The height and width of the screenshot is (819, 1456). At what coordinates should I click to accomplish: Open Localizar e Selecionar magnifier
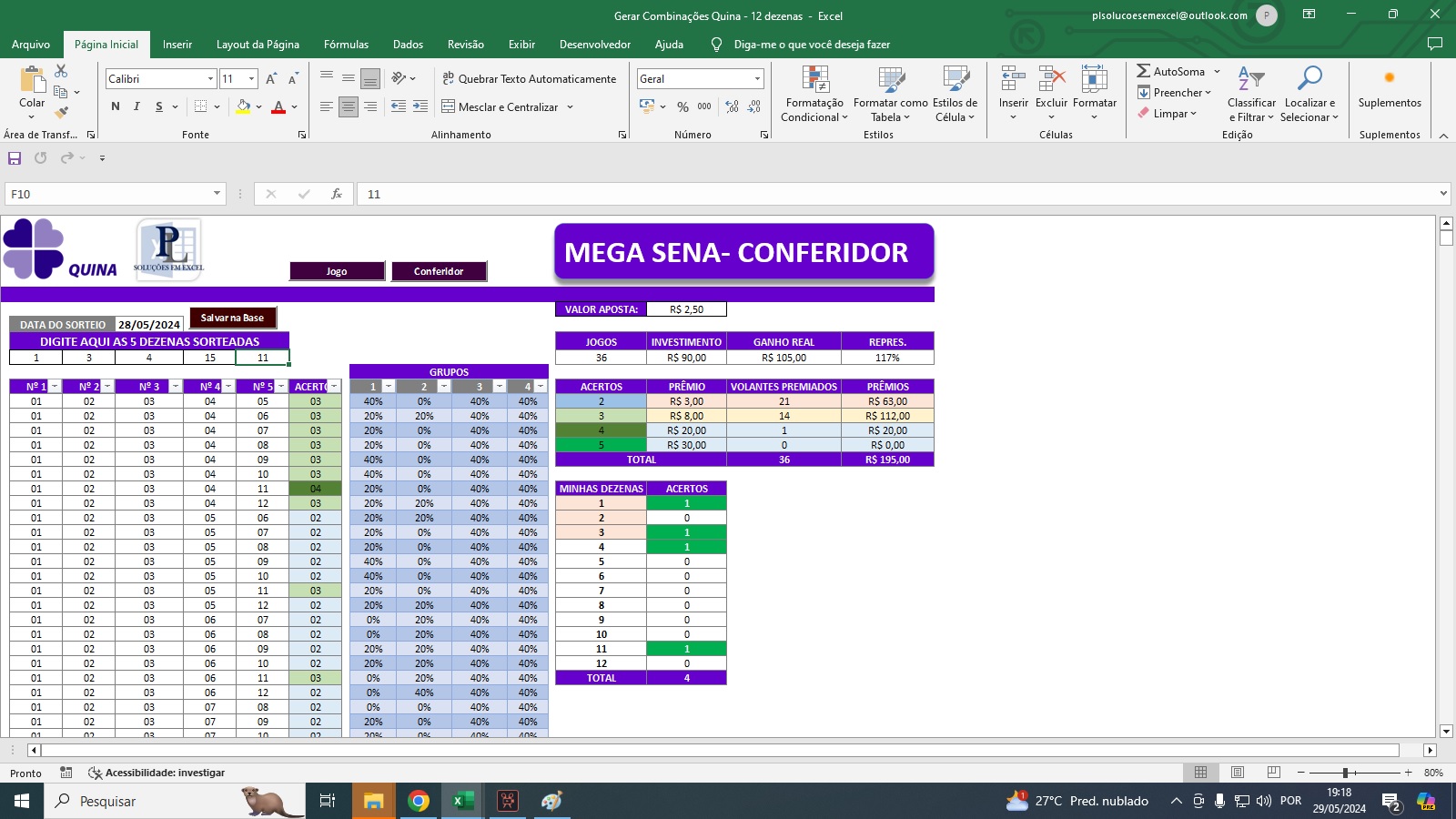[x=1309, y=79]
